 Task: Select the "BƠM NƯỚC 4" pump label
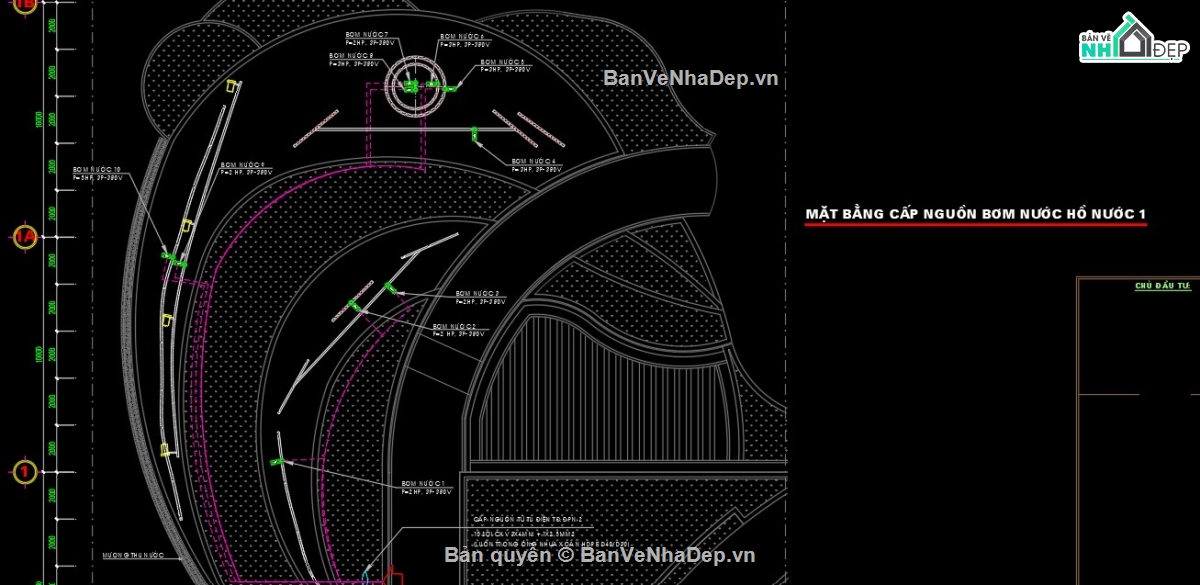(534, 162)
